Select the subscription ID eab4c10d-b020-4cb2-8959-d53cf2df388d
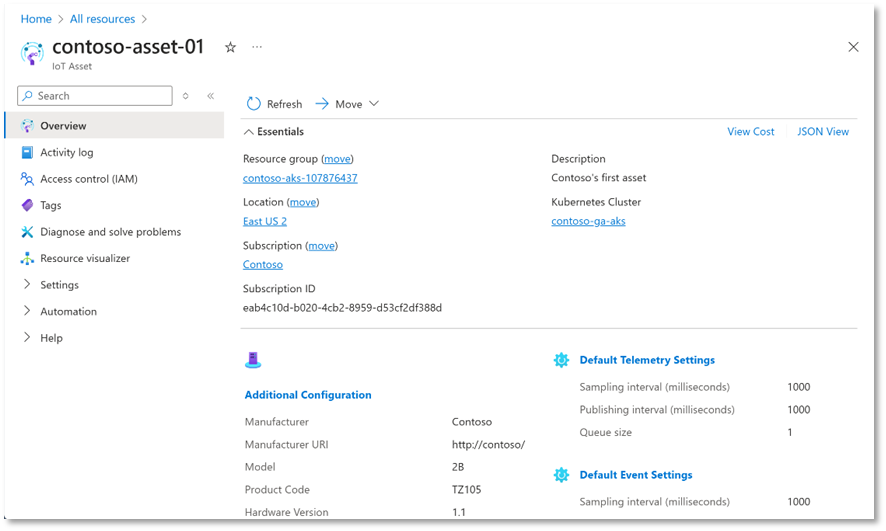The height and width of the screenshot is (531, 886). tap(342, 308)
